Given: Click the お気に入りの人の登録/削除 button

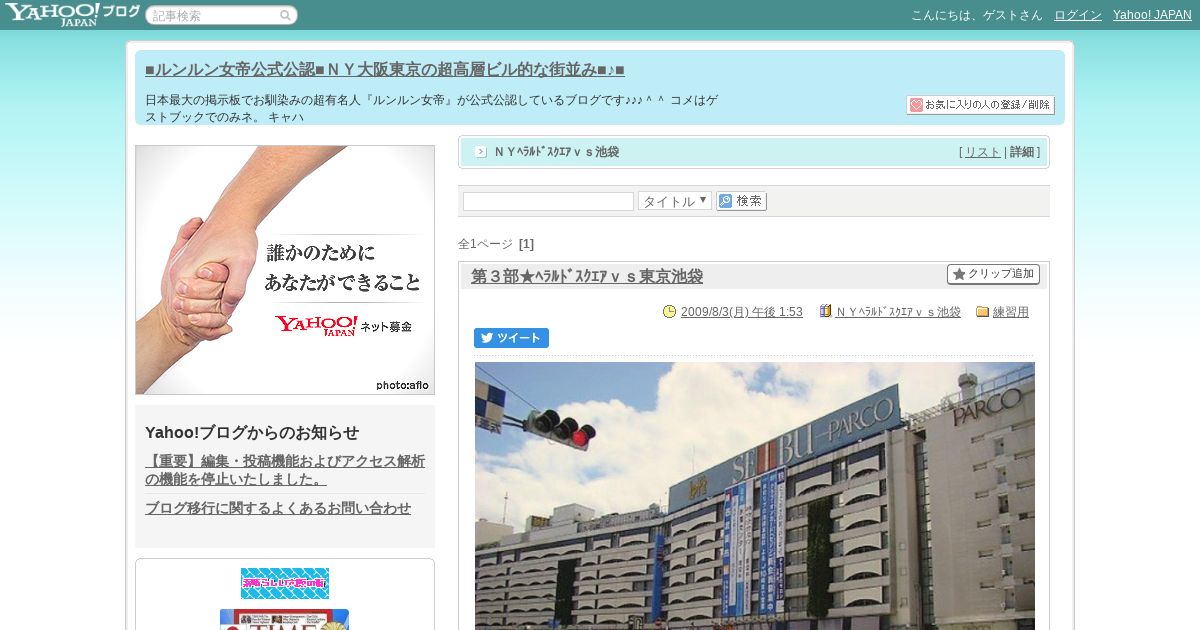Looking at the screenshot, I should (x=980, y=105).
